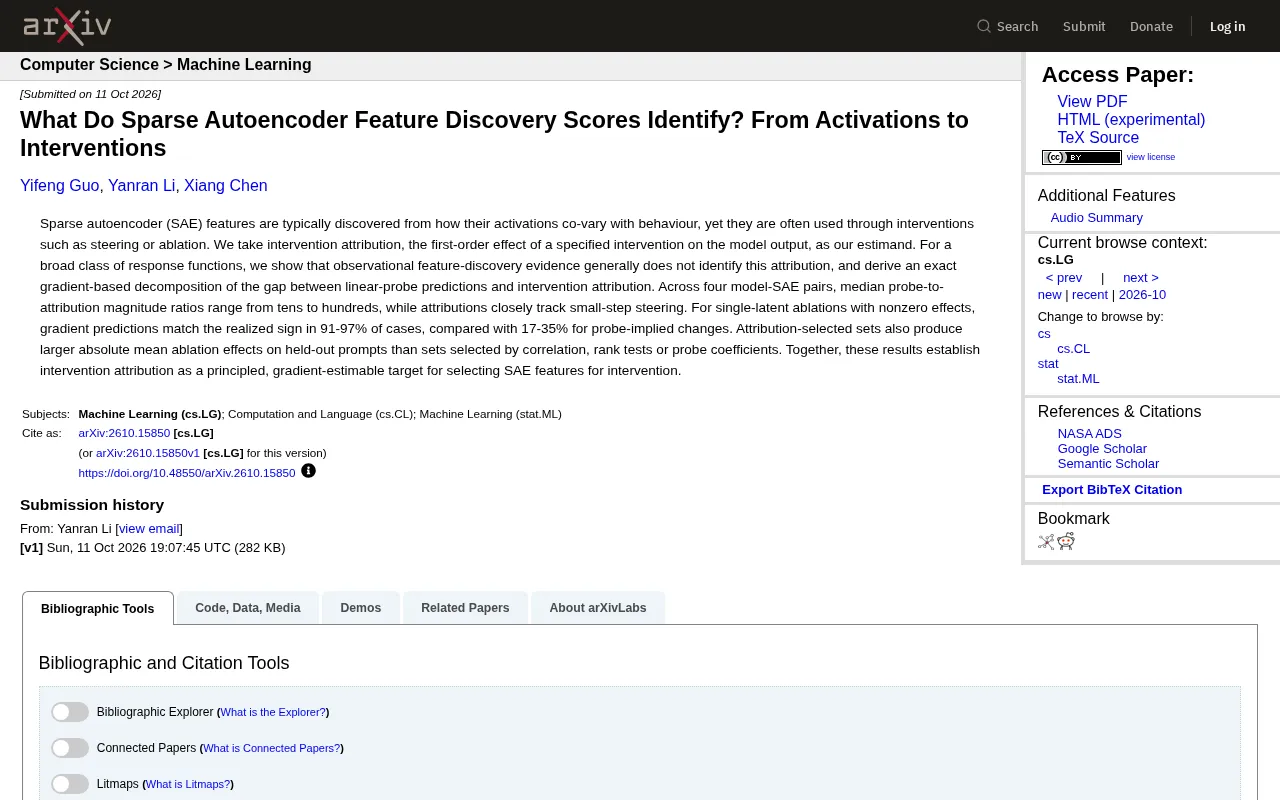Click Export BibTeX Citation
Viewport: 1280px width, 800px height.
pos(1112,490)
